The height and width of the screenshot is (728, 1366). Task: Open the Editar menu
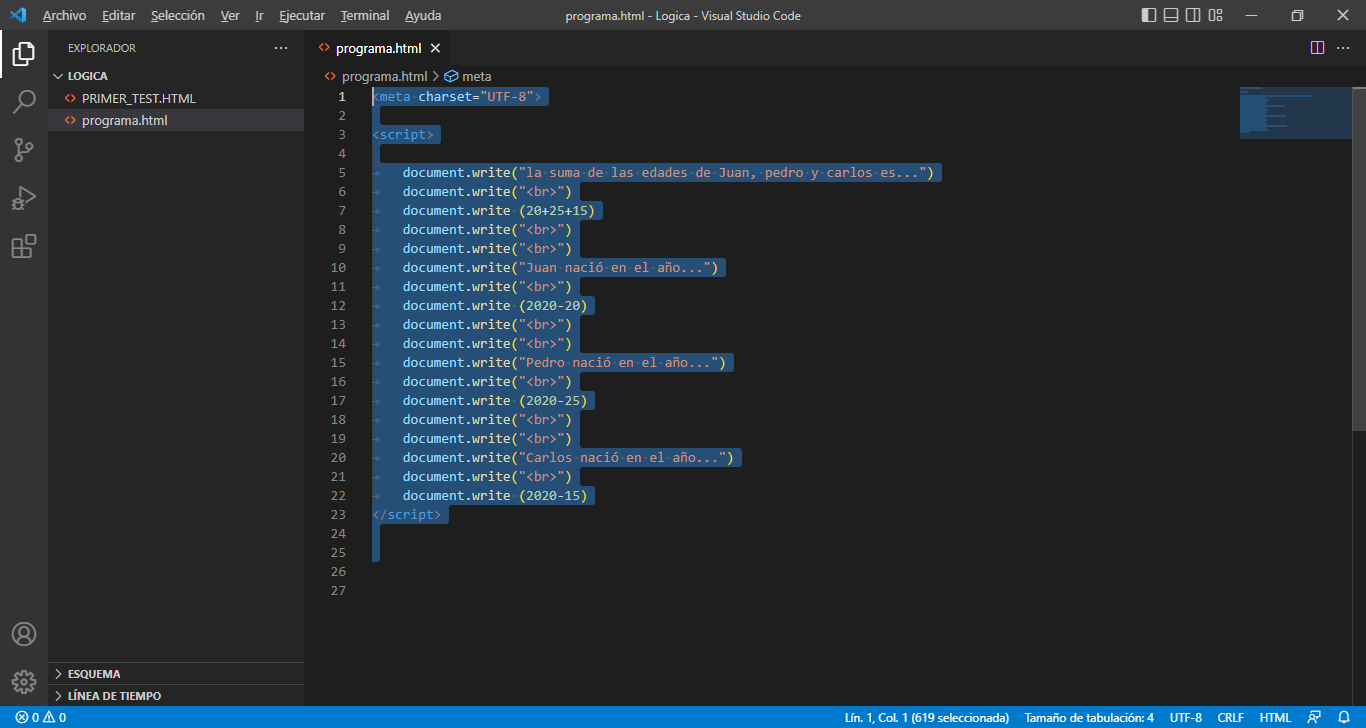[118, 15]
